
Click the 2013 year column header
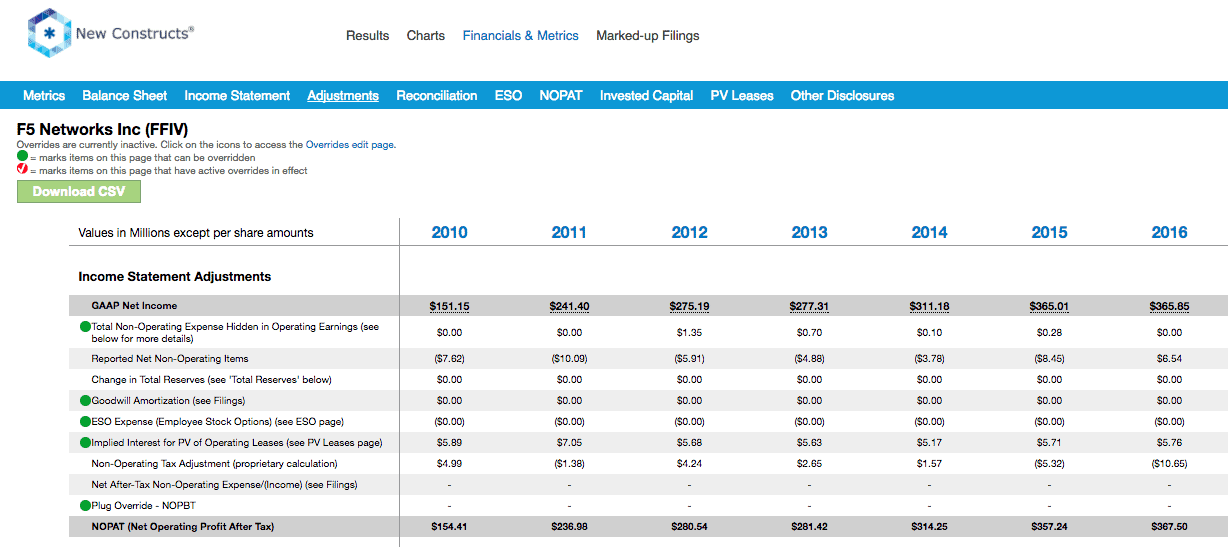tap(810, 232)
